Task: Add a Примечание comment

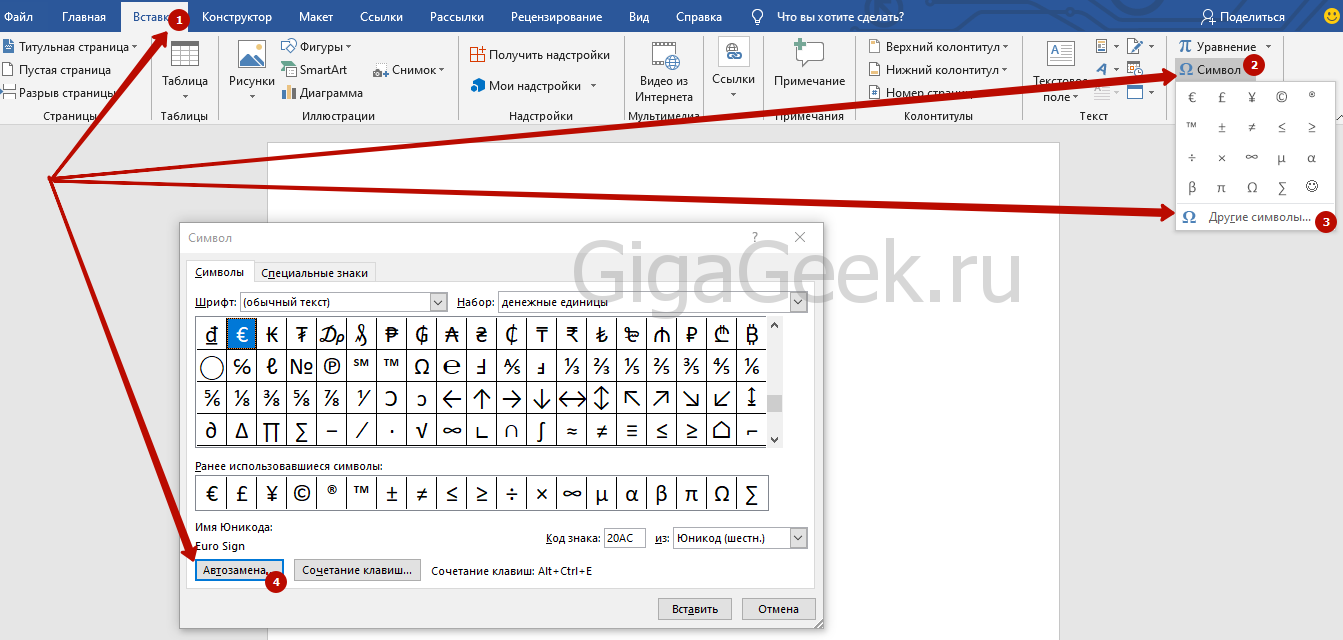Action: click(808, 56)
